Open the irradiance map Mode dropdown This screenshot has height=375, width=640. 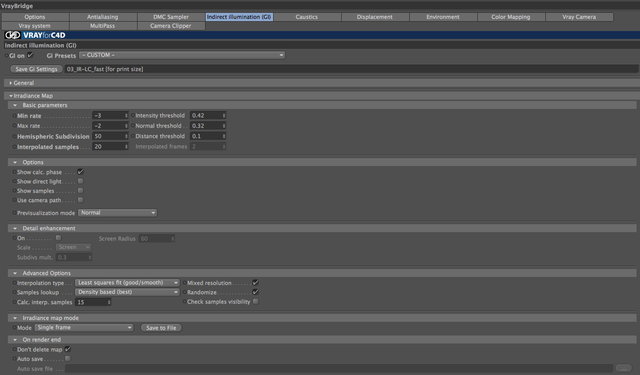click(x=84, y=328)
